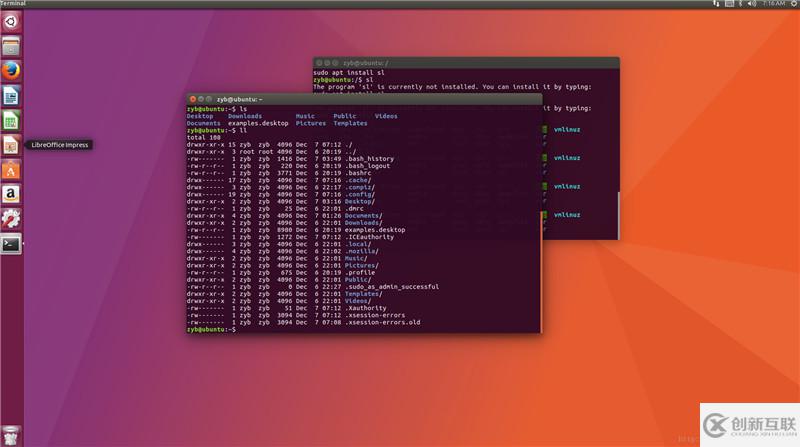The image size is (800, 447).
Task: Click the 'zyb@ubuntu:/$ sl' command line
Action: click(x=343, y=80)
